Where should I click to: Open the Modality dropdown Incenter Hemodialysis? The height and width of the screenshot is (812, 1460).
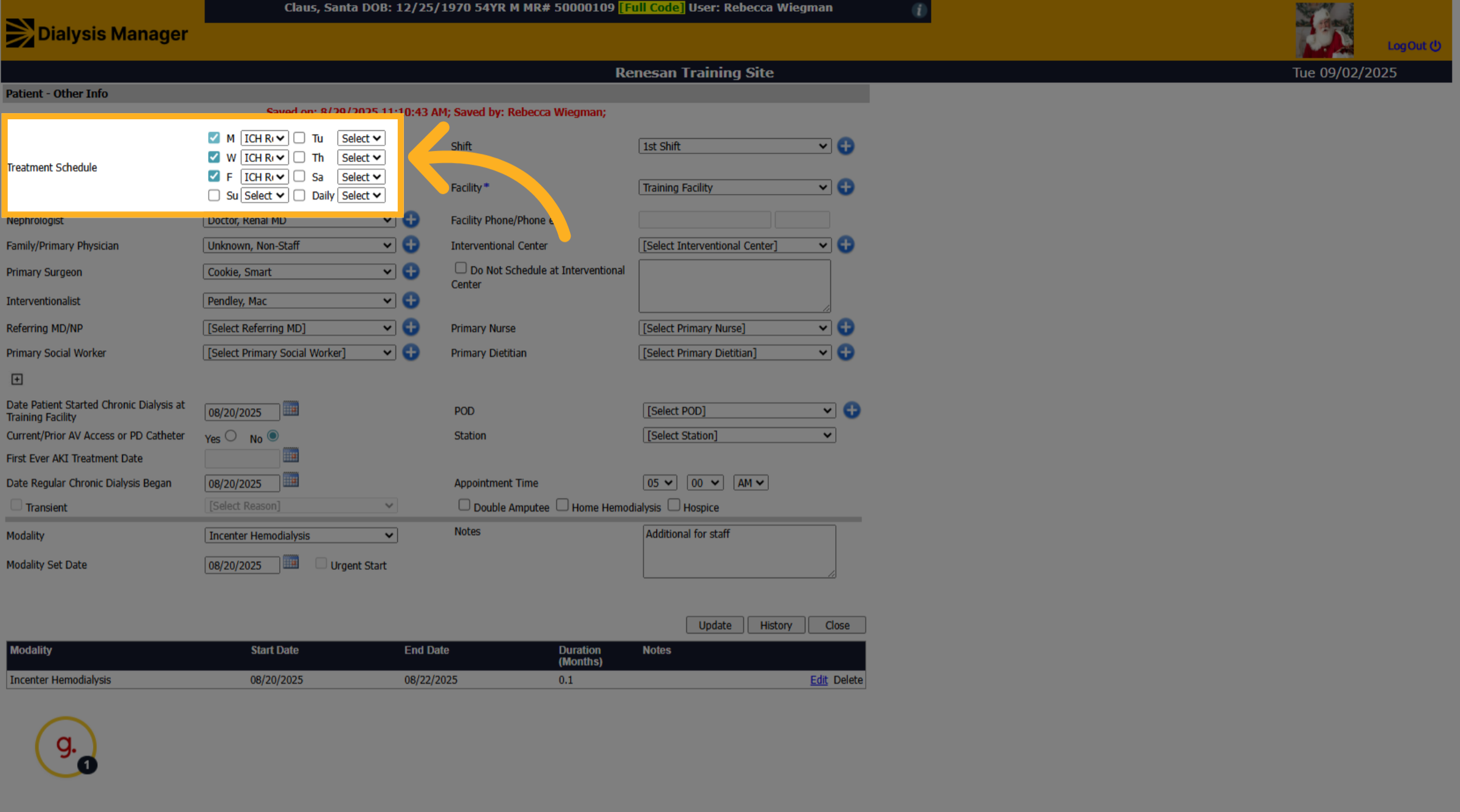tap(301, 535)
